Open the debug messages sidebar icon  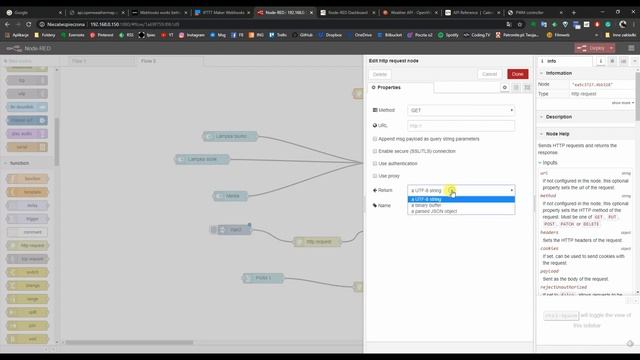point(612,61)
